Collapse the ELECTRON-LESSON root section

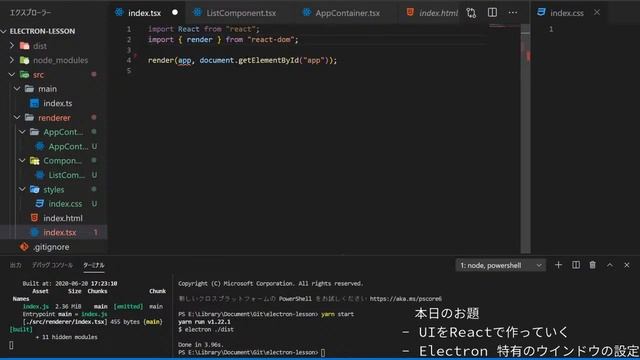4,31
